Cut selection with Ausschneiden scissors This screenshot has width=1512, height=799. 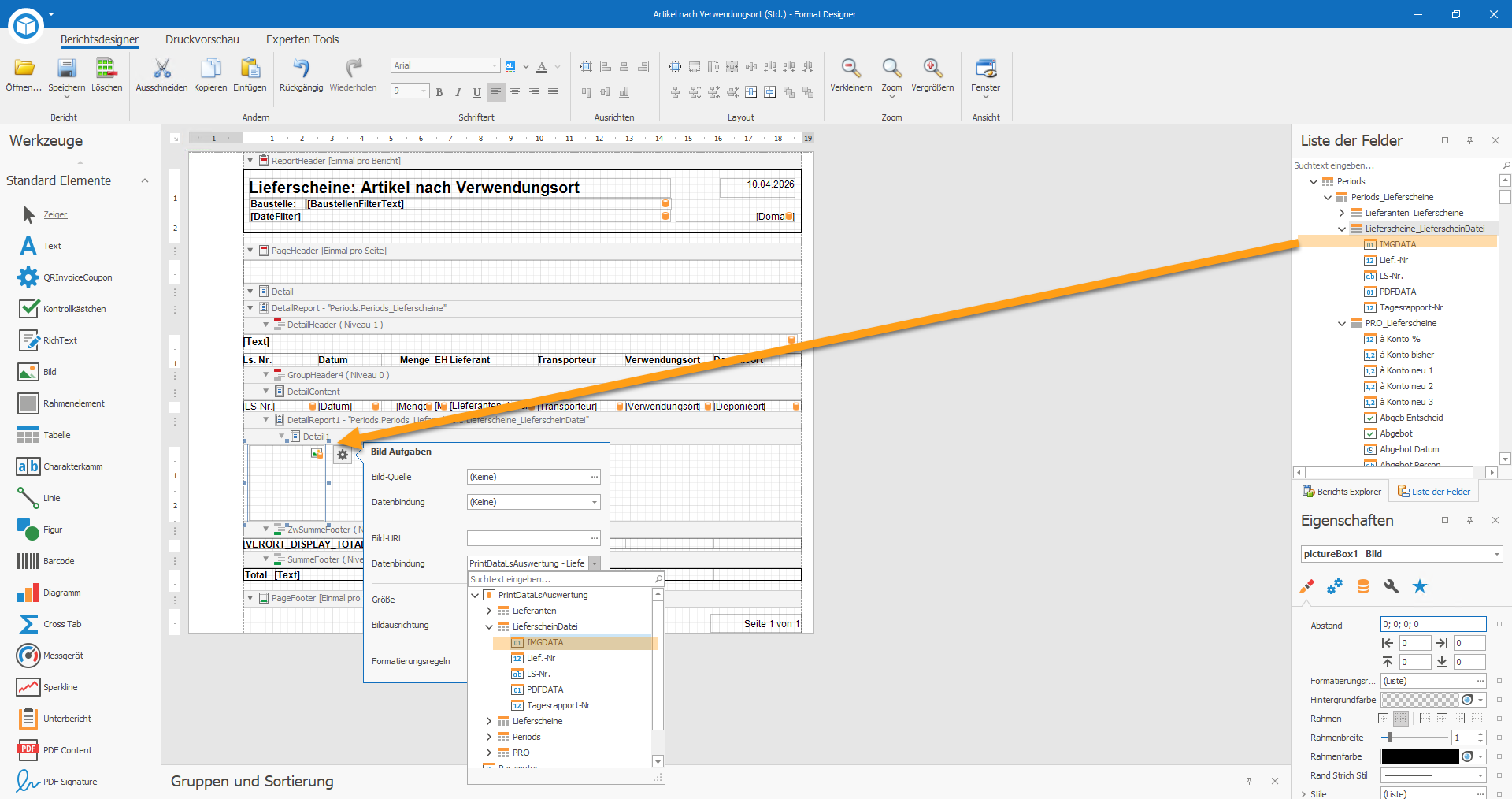coord(161,75)
